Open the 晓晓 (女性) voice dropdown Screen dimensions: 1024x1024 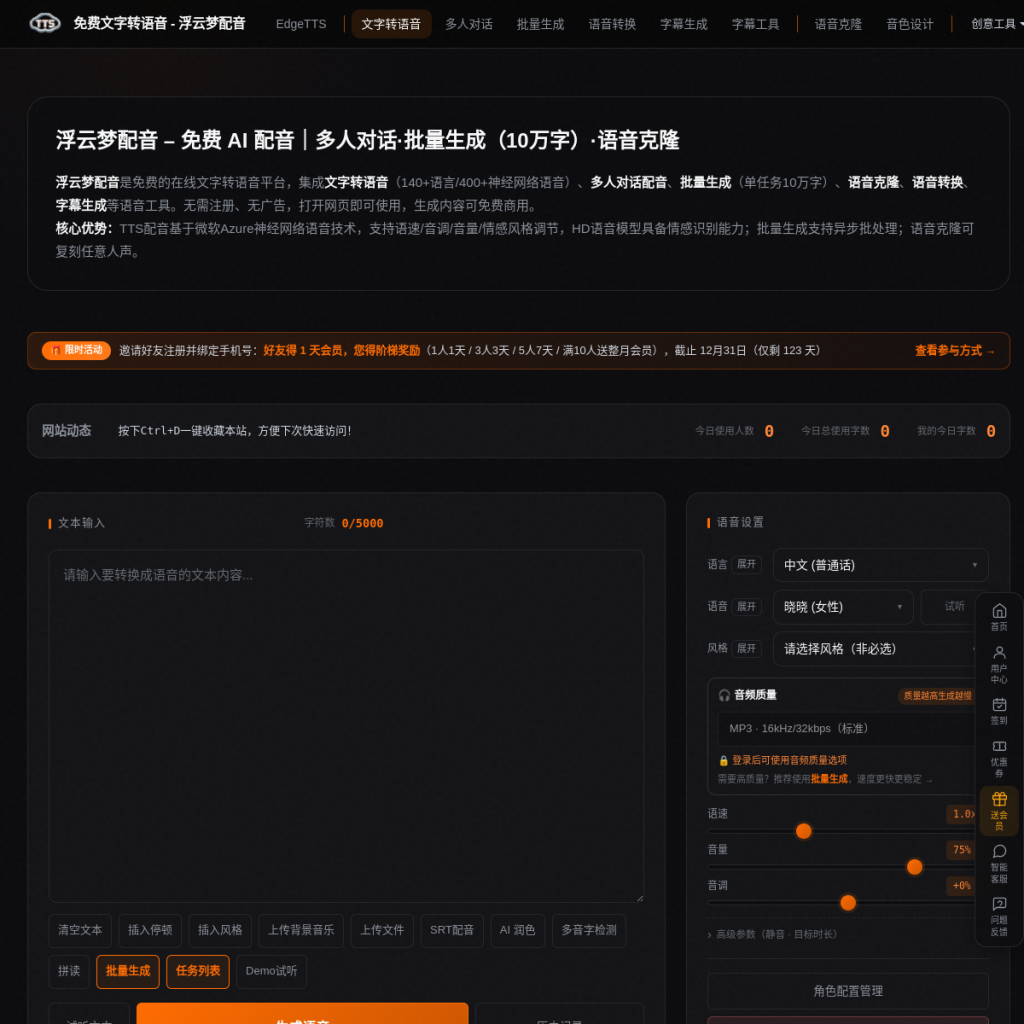tap(842, 607)
